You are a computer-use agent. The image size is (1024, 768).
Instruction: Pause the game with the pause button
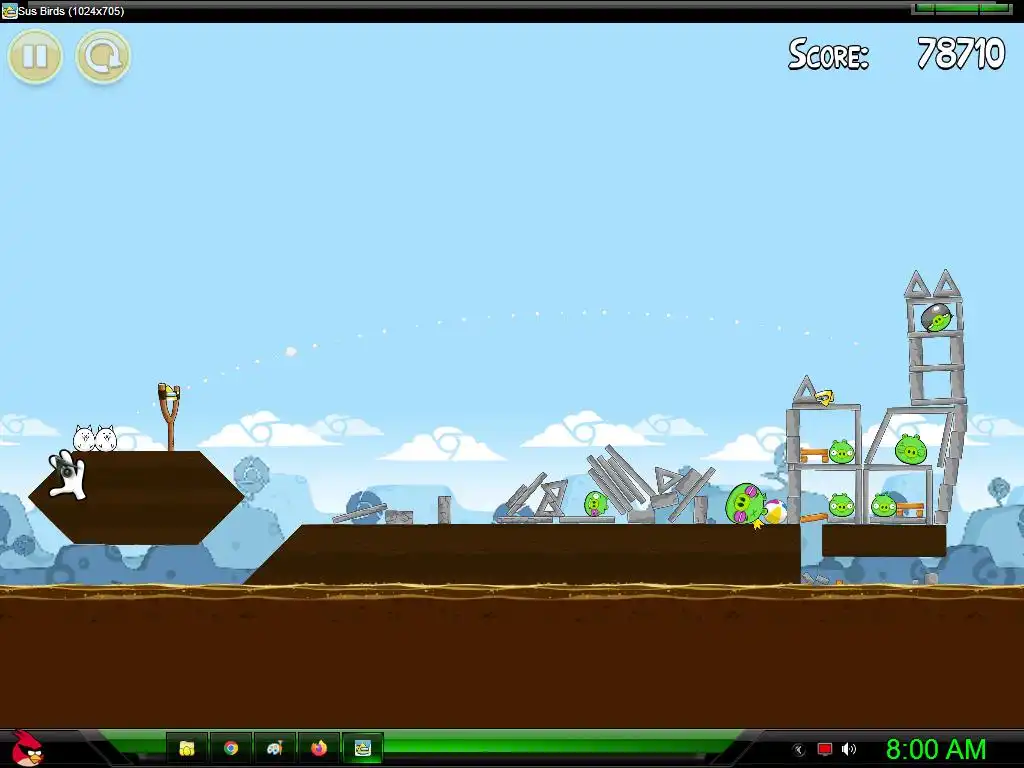point(35,56)
